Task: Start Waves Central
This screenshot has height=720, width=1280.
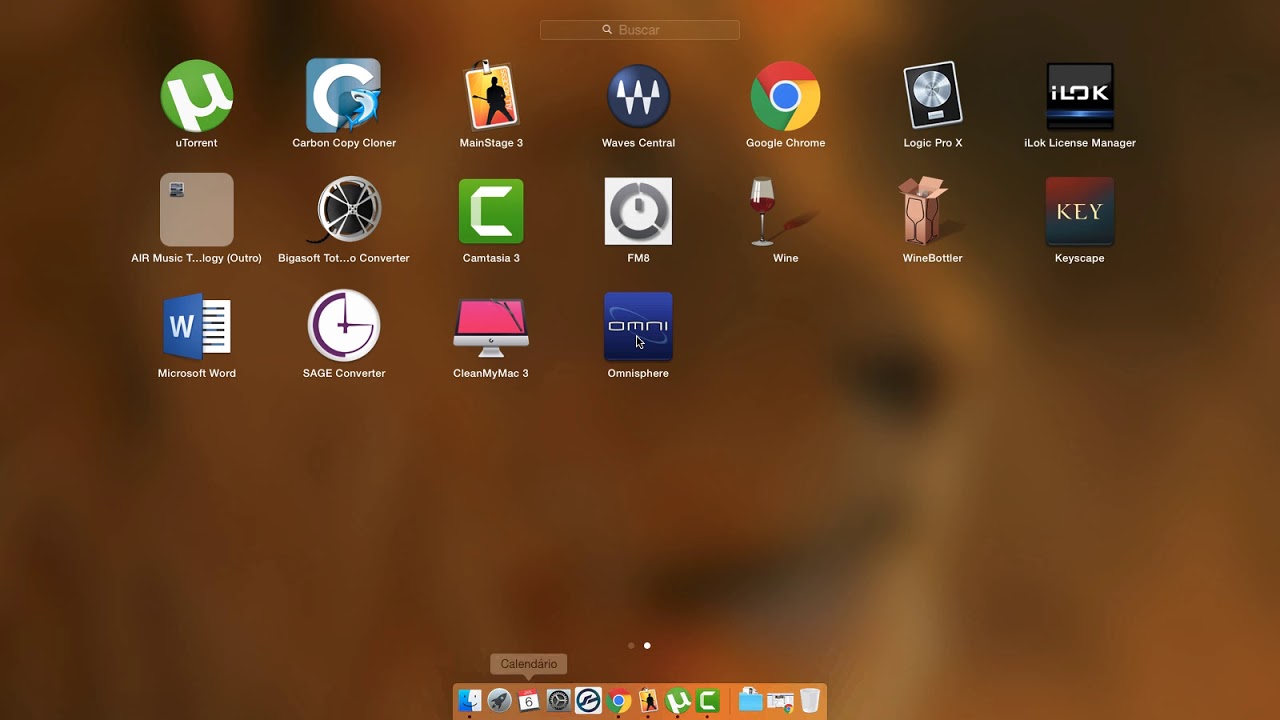Action: [x=638, y=97]
